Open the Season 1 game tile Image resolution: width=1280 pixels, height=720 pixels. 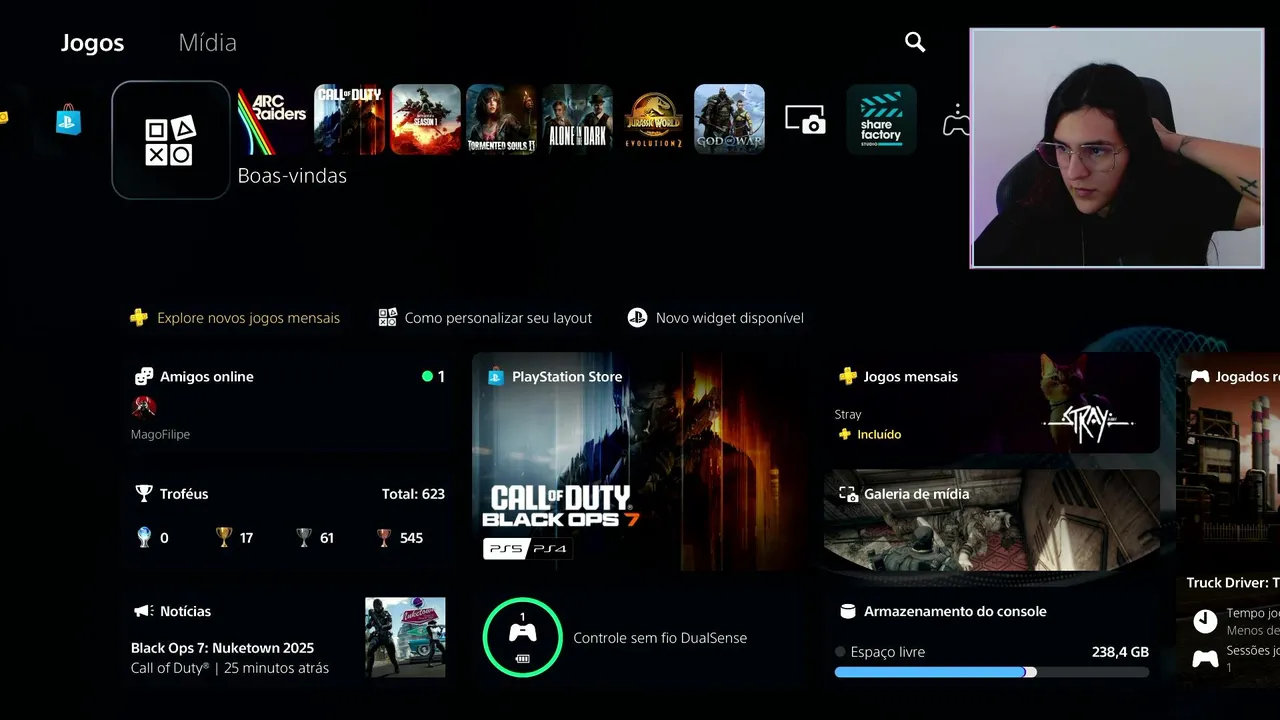[x=425, y=120]
